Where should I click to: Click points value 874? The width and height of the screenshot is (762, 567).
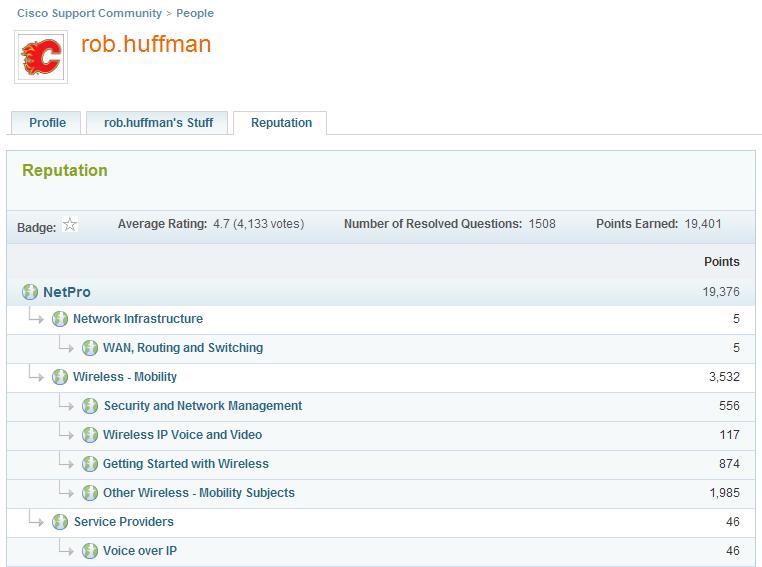729,464
